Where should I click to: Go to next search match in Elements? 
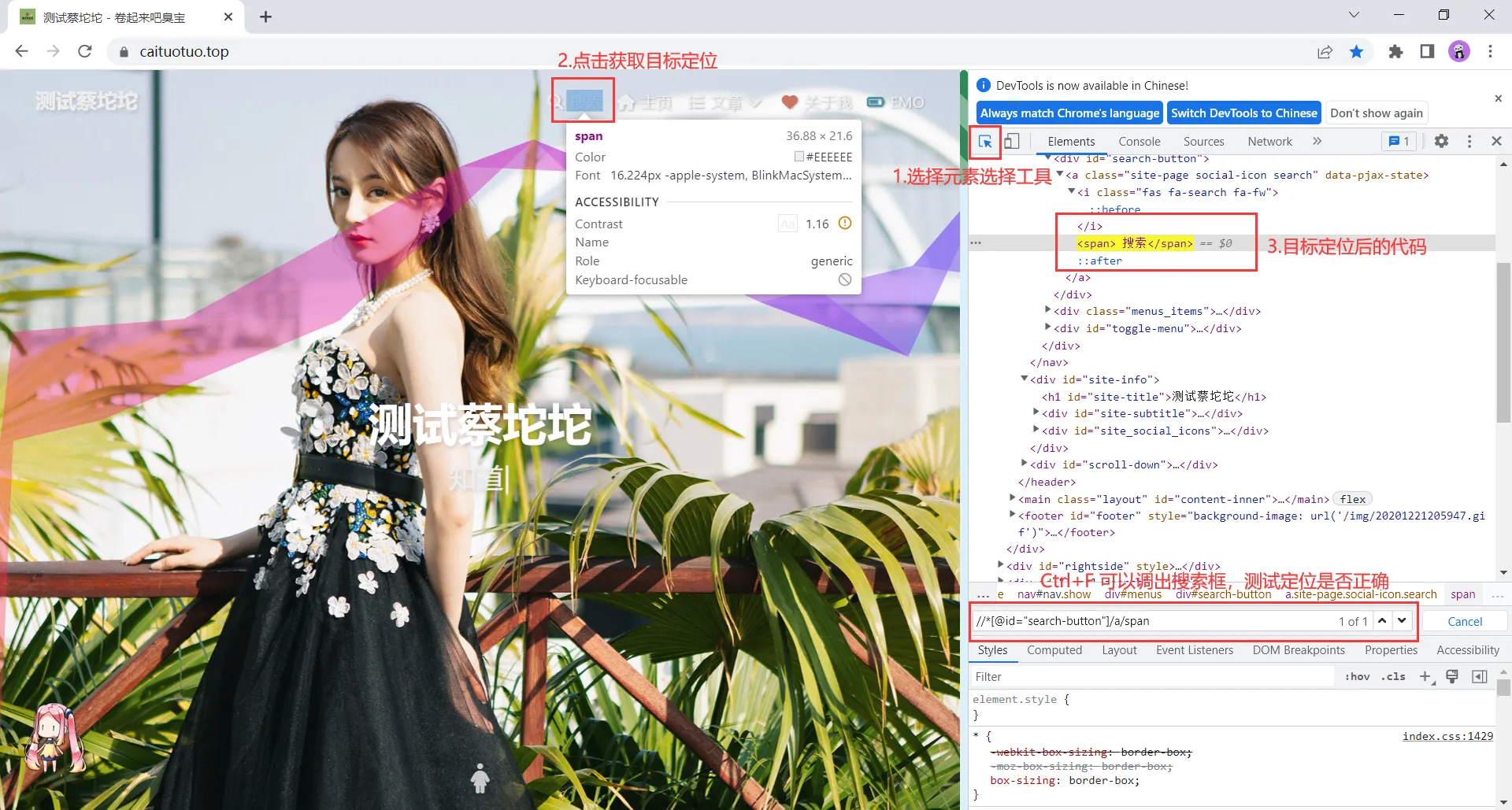[x=1402, y=621]
